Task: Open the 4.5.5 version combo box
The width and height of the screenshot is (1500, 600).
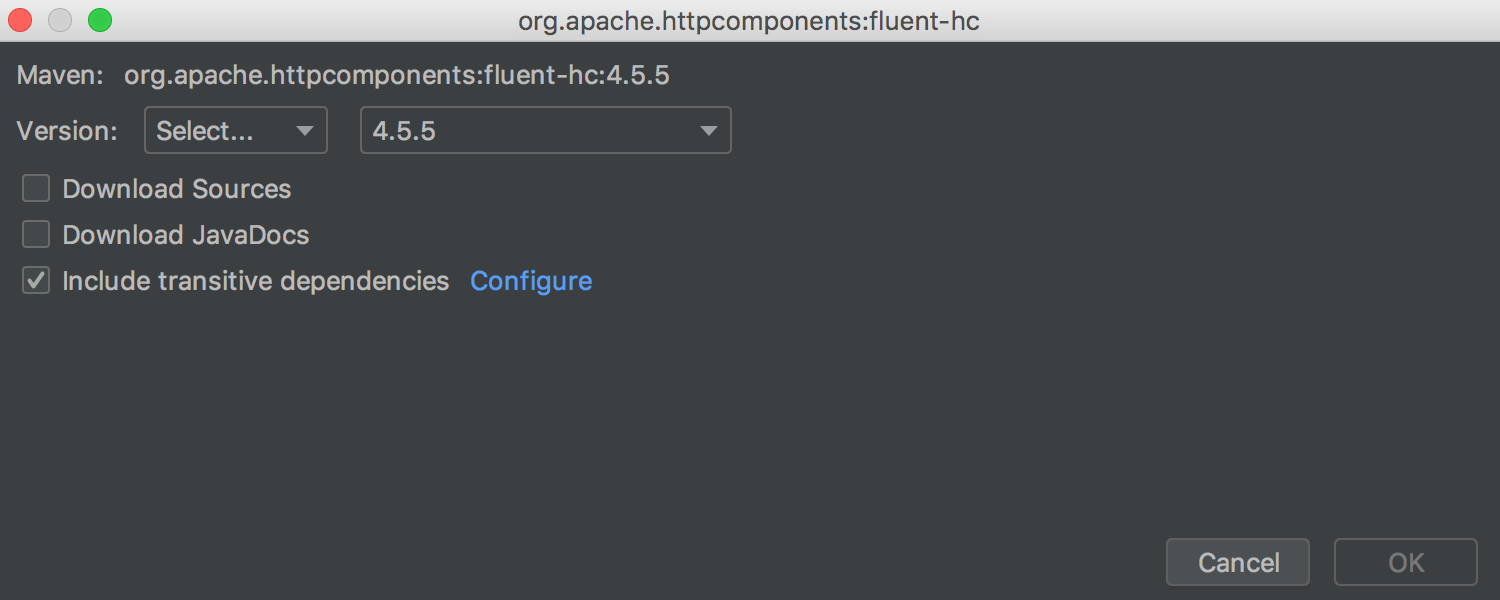Action: point(545,131)
